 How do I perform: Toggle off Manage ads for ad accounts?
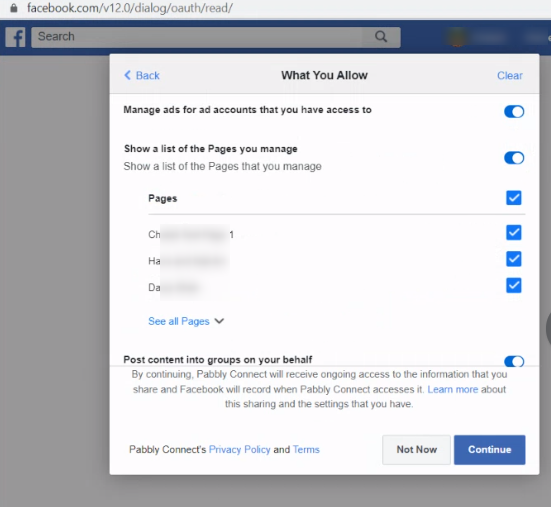click(x=514, y=112)
